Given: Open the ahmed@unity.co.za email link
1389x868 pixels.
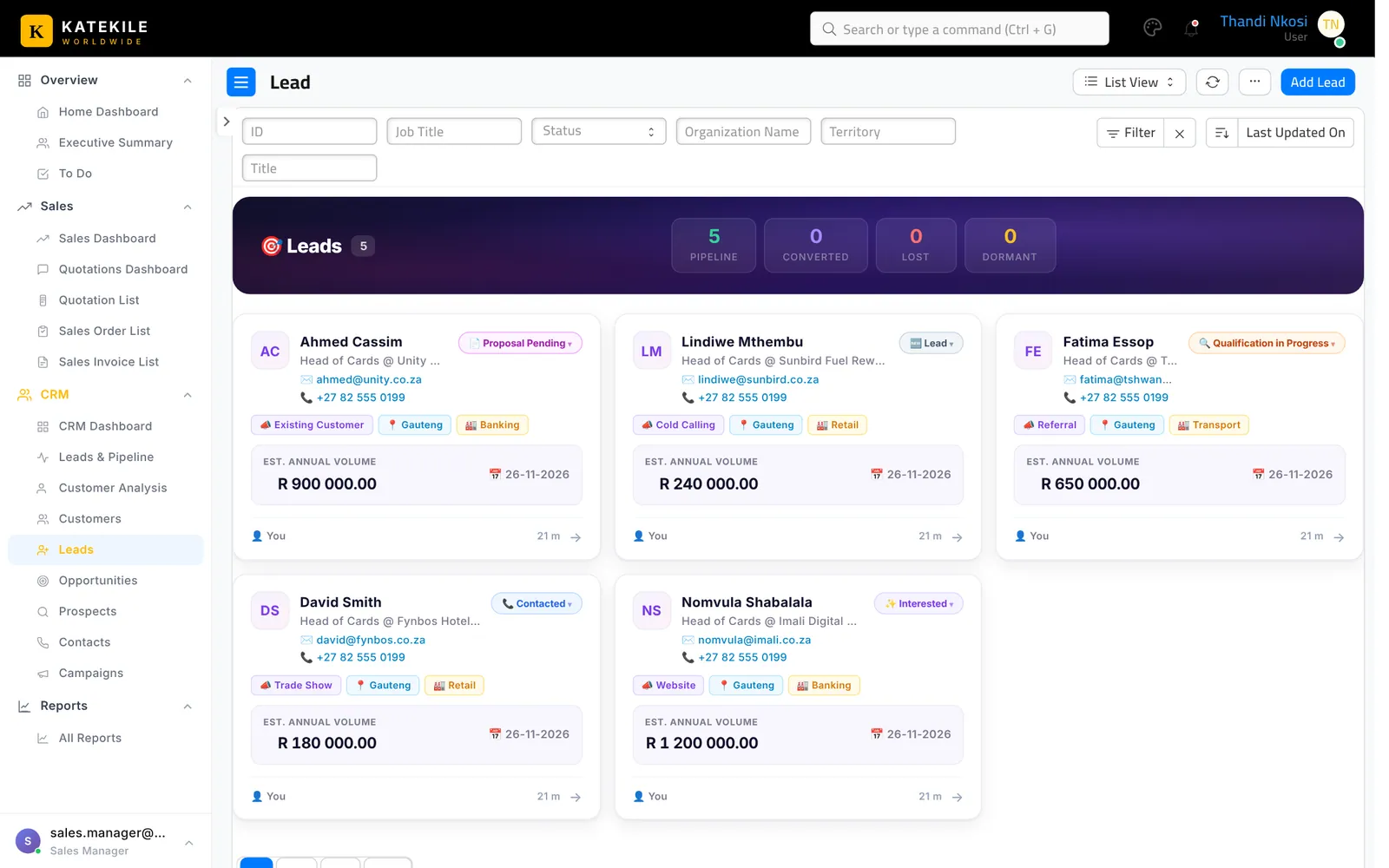Looking at the screenshot, I should coord(369,379).
